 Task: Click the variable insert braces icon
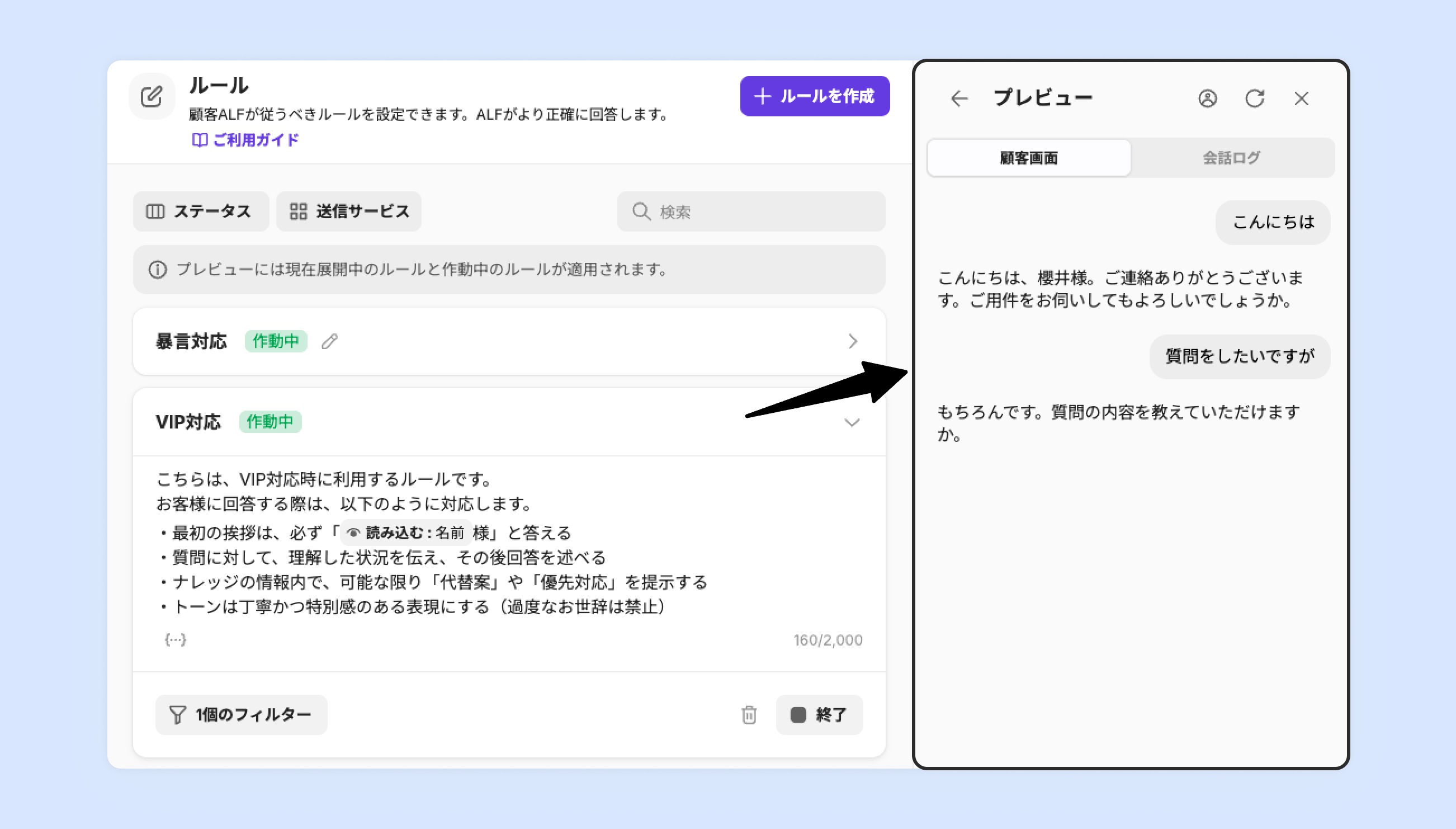pyautogui.click(x=175, y=639)
